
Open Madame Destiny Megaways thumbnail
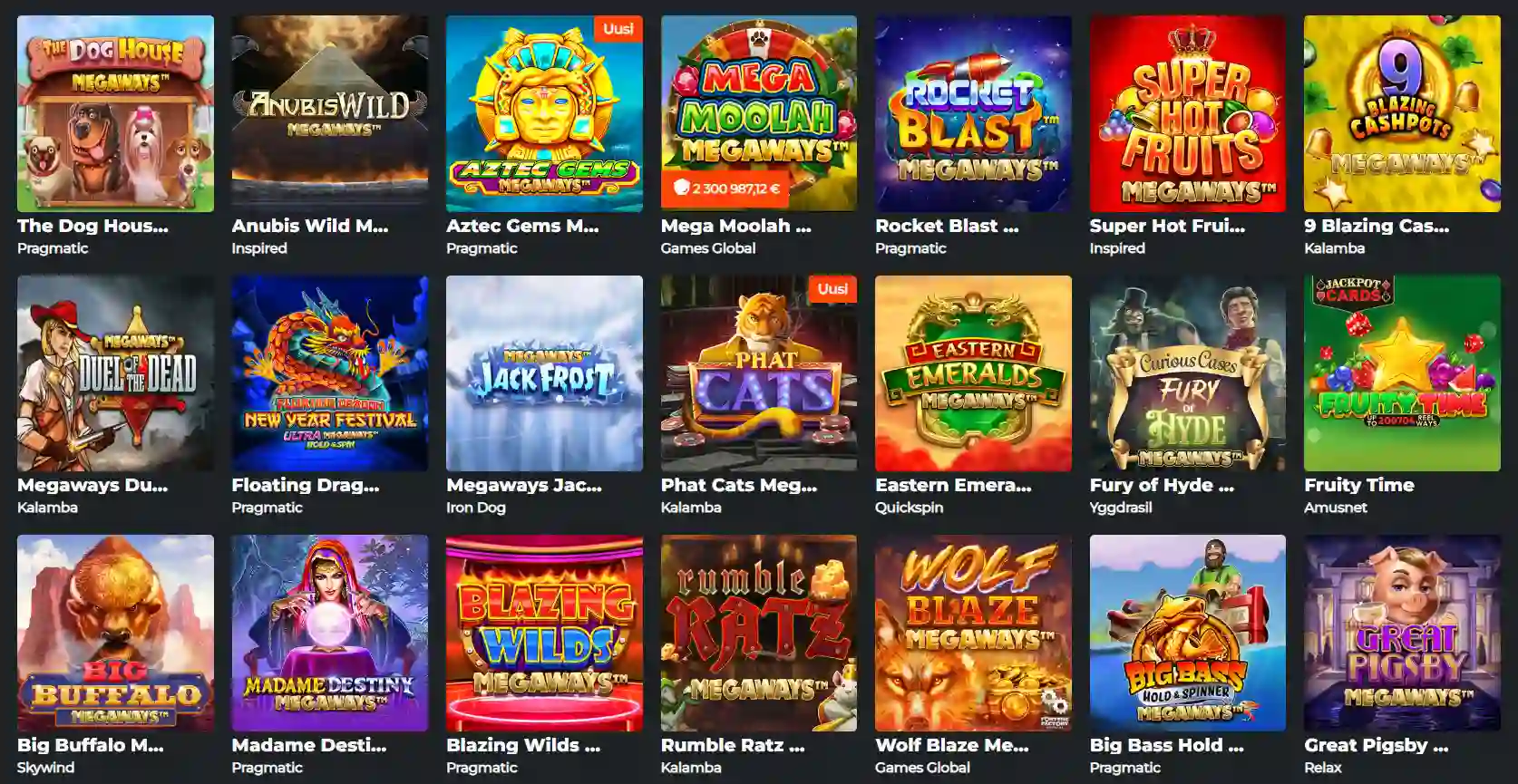coord(330,633)
